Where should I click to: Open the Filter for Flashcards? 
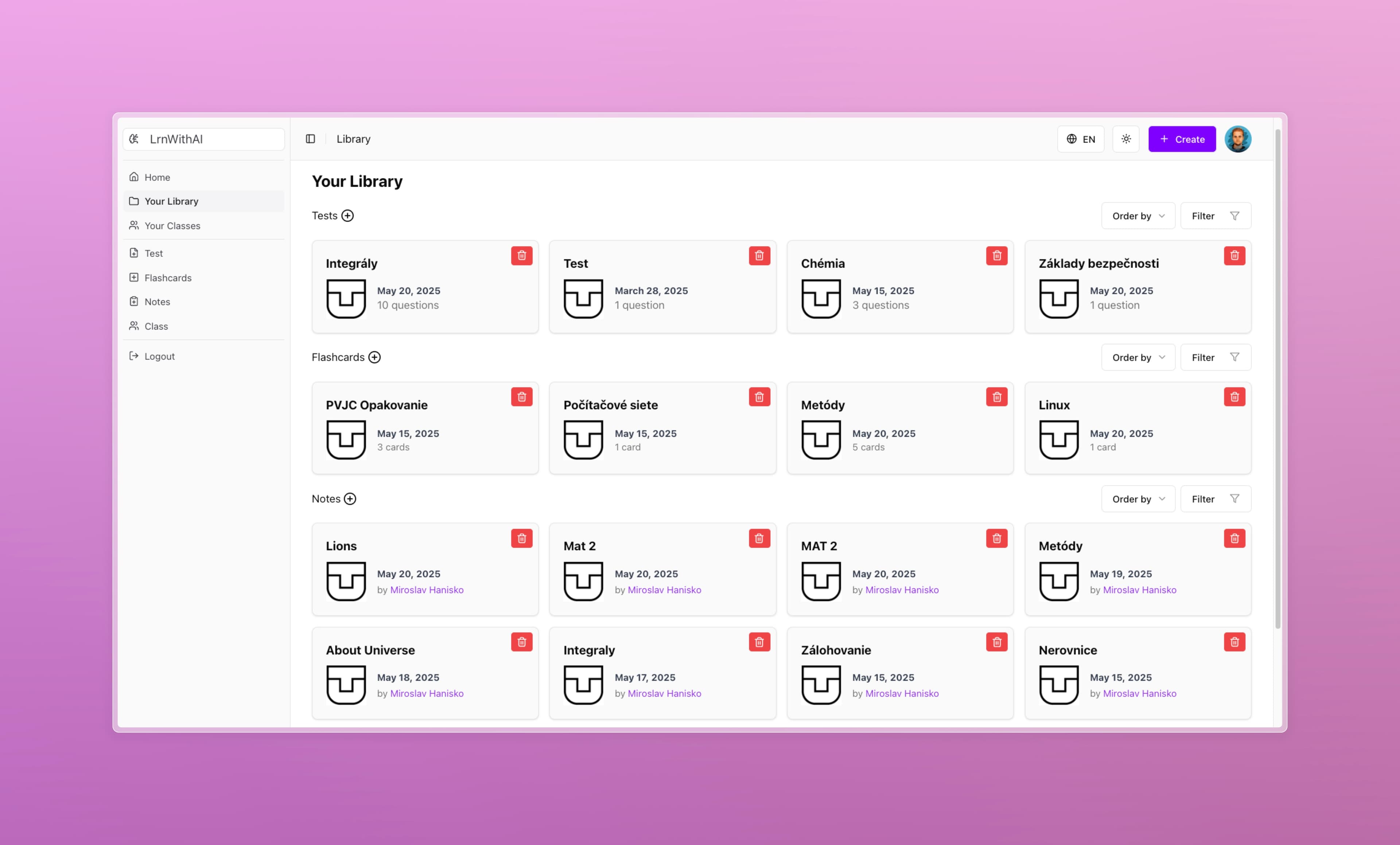[x=1216, y=358]
